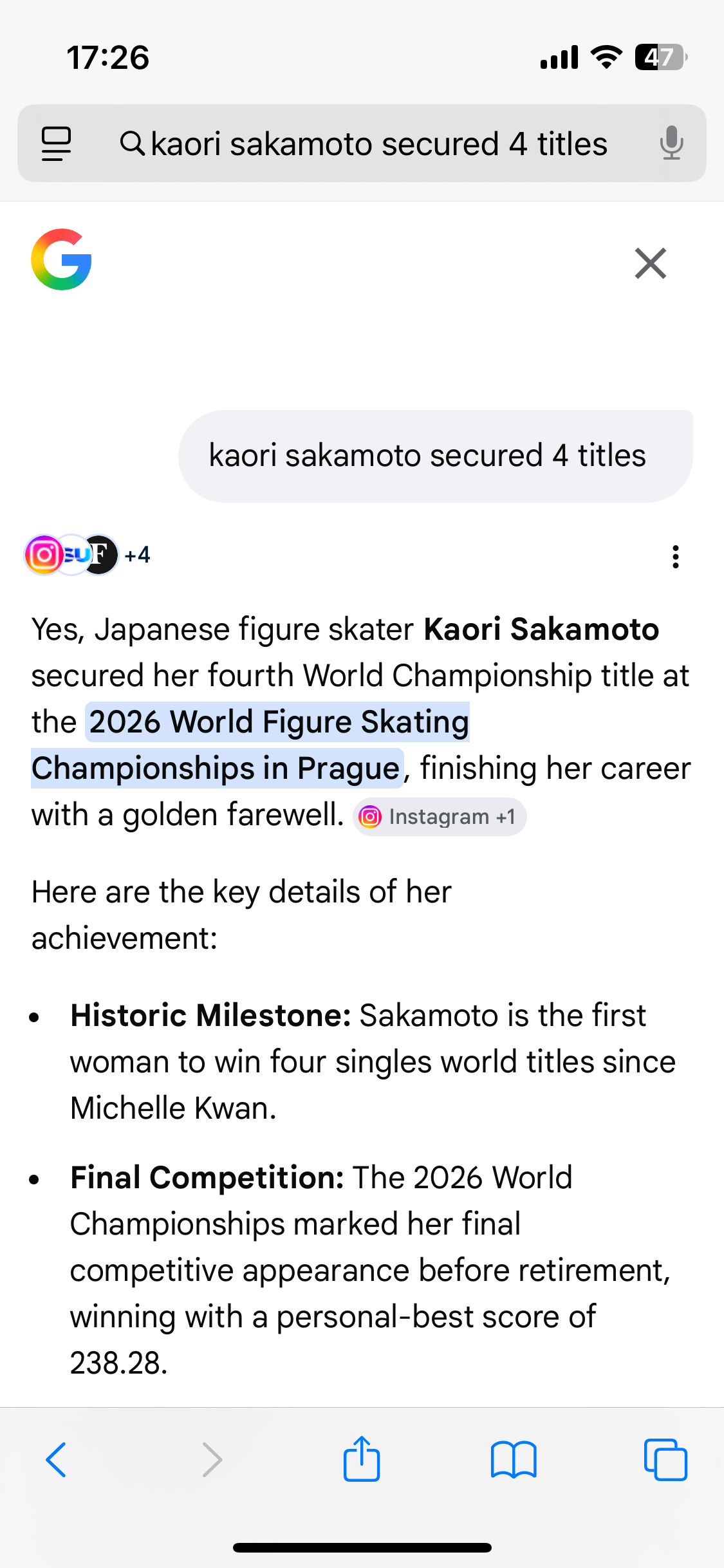724x1568 pixels.
Task: Tap the Safari forward arrow
Action: pyautogui.click(x=212, y=1459)
